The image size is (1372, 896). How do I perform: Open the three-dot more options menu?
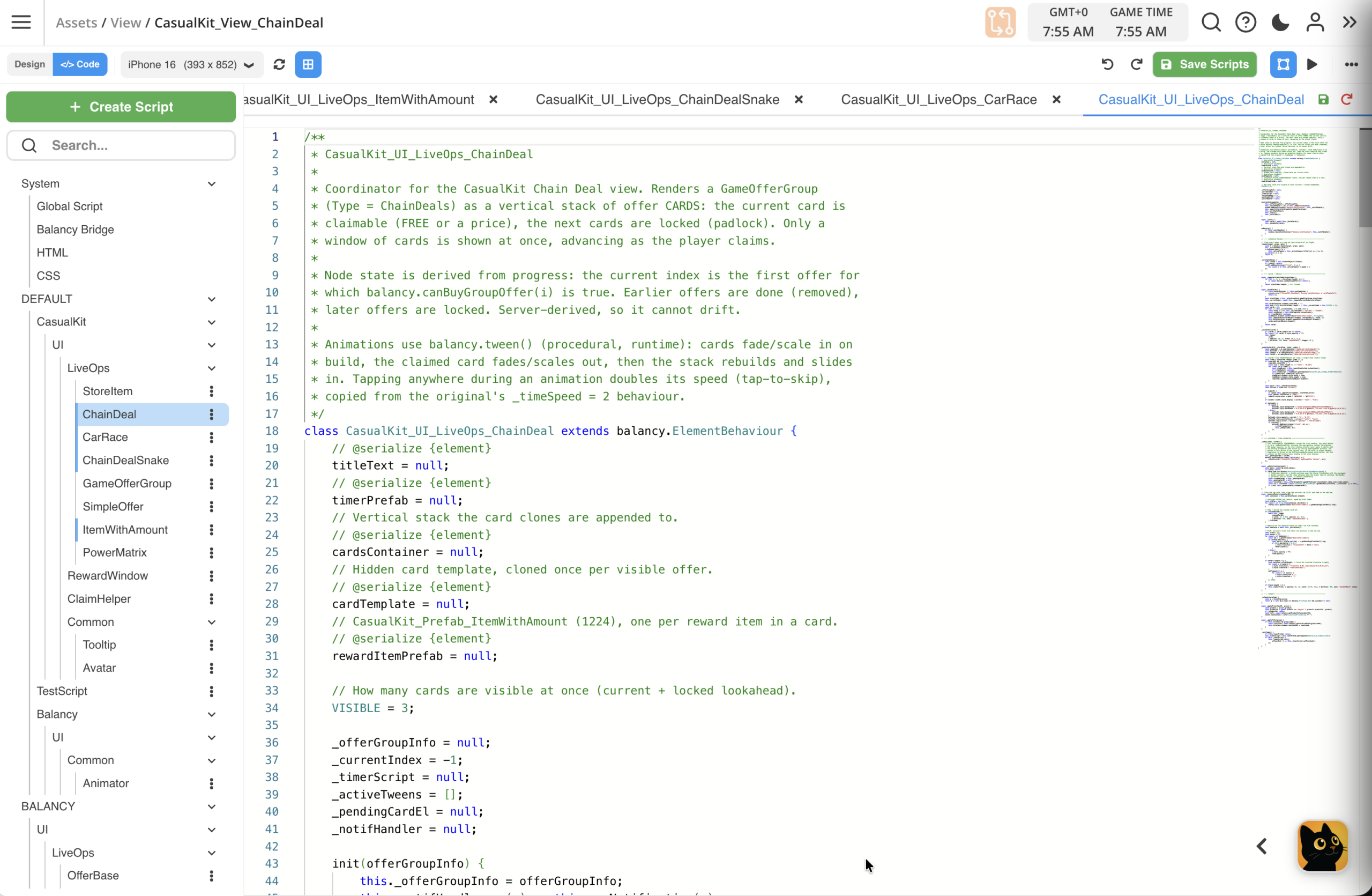coord(1351,64)
